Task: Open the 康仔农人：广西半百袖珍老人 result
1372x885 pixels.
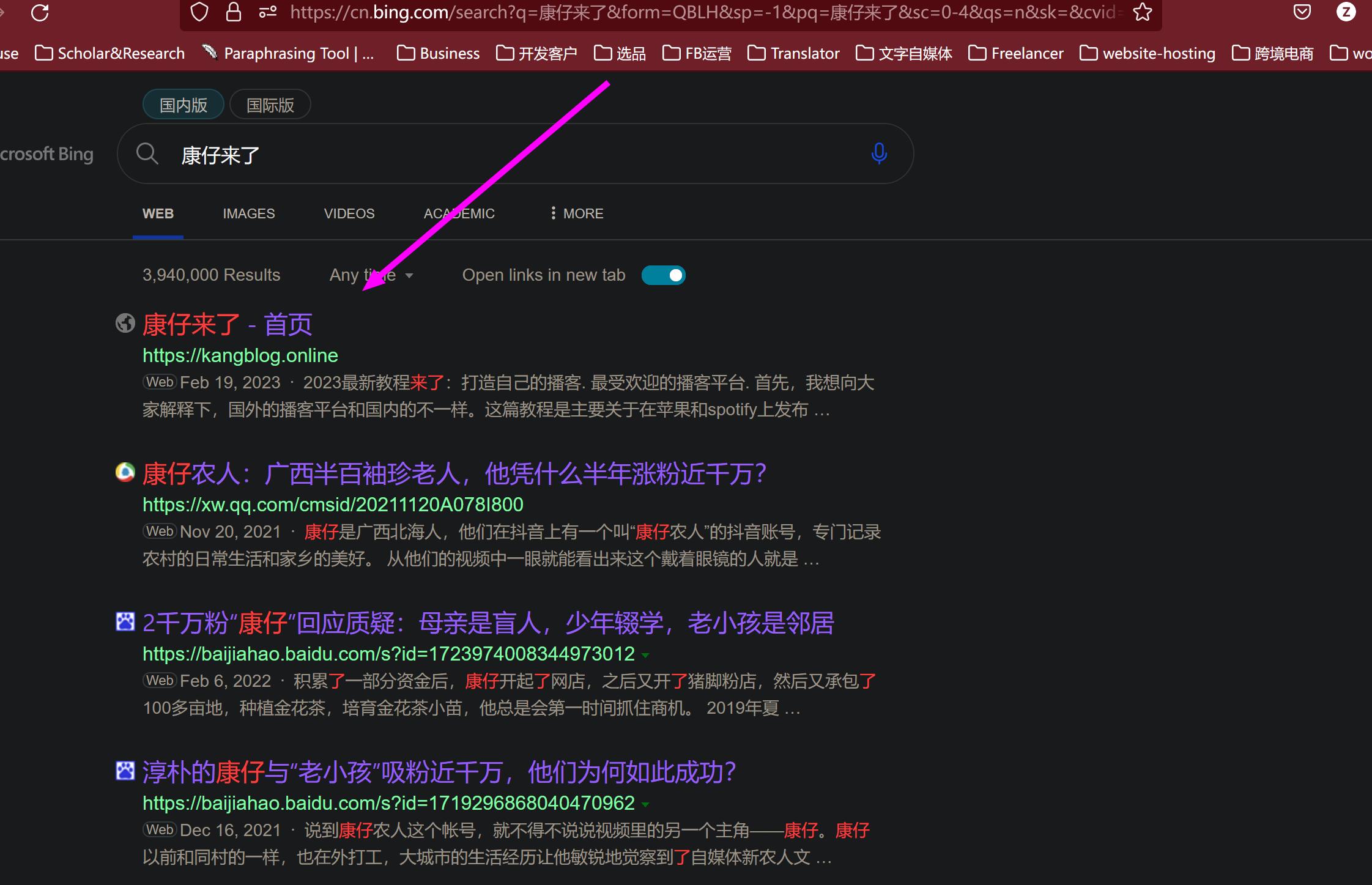Action: point(454,473)
